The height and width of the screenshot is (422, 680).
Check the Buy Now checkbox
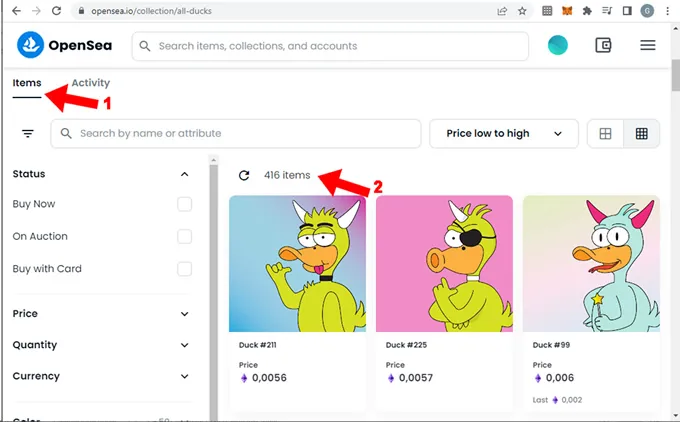pyautogui.click(x=184, y=204)
